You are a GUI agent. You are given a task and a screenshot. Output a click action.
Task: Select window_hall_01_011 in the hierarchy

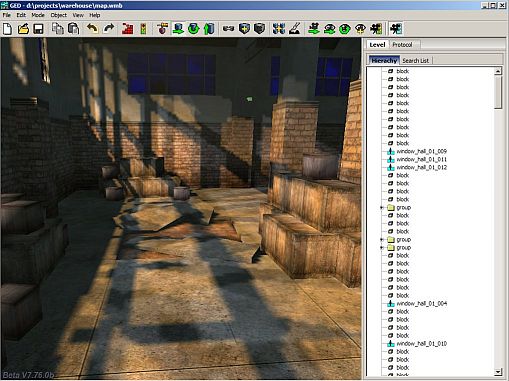(x=421, y=159)
